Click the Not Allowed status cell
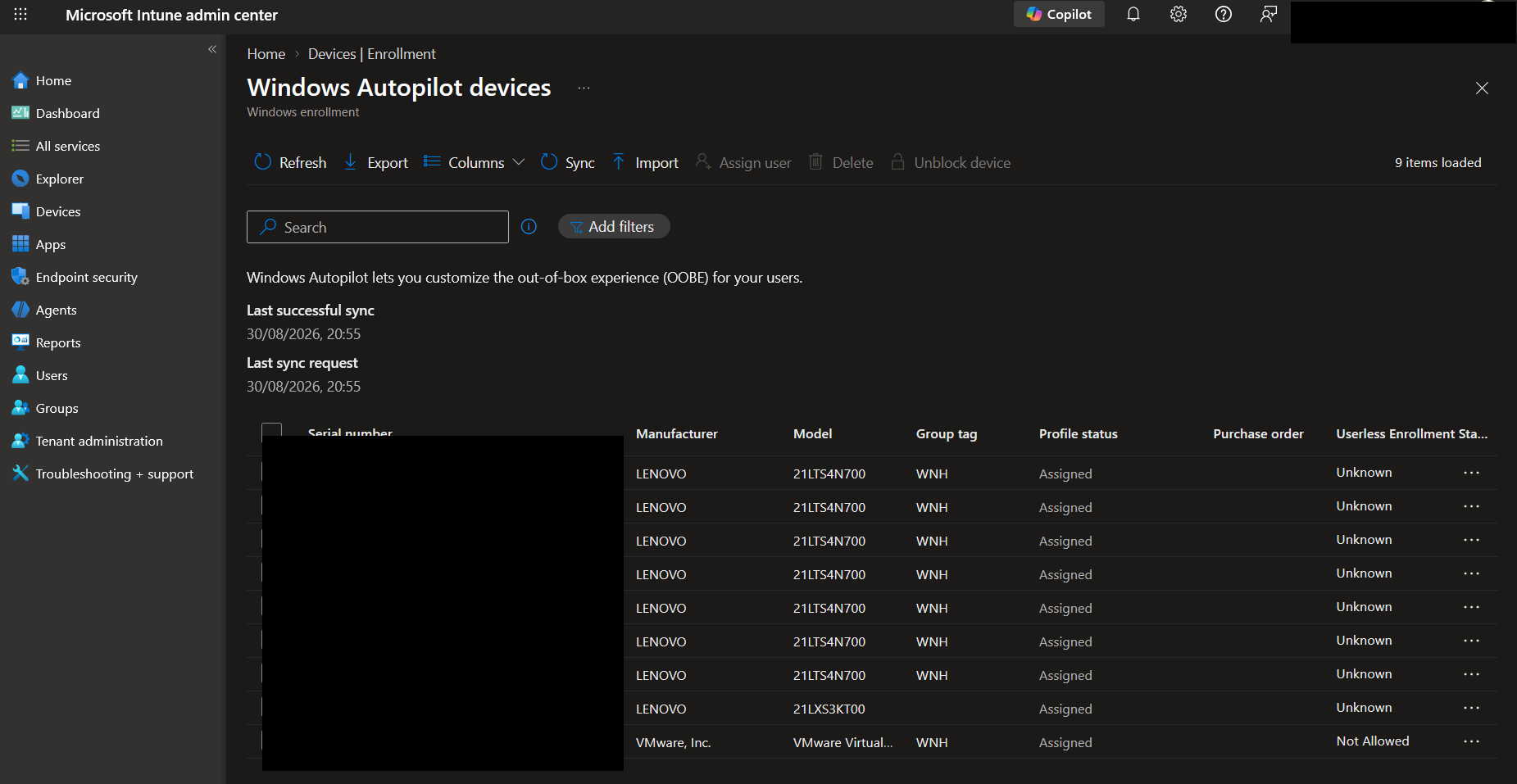The image size is (1517, 784). pyautogui.click(x=1373, y=741)
